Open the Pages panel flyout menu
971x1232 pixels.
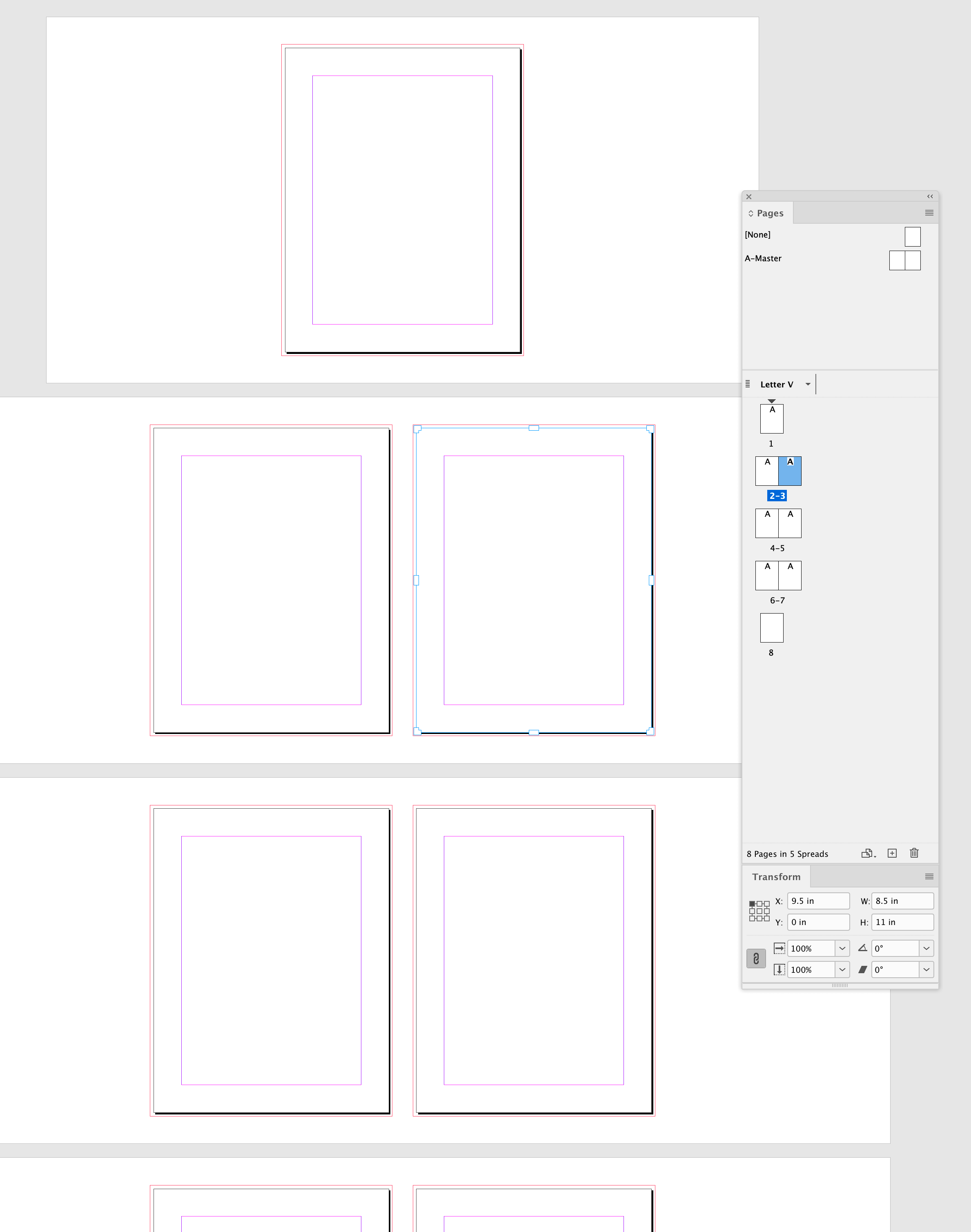coord(929,213)
